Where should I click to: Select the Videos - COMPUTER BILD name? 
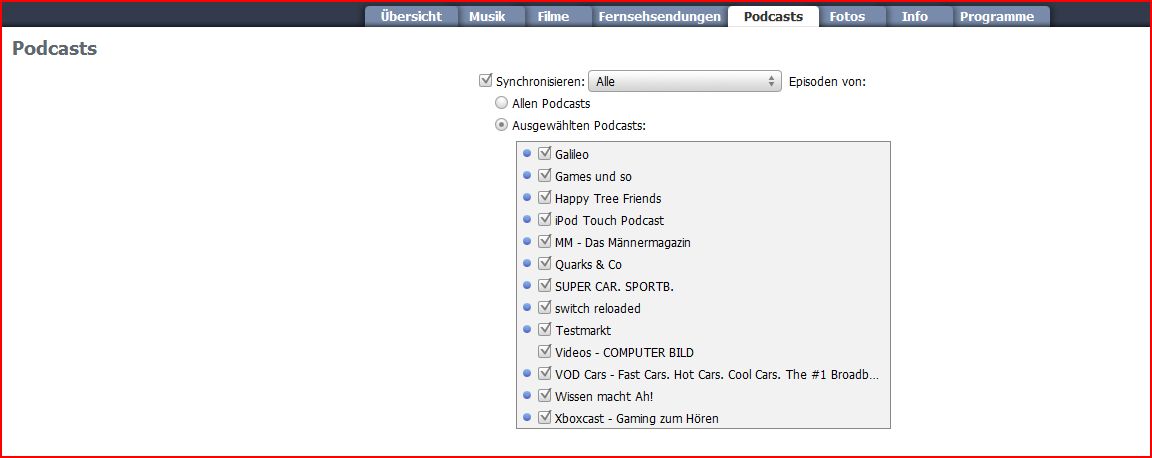[x=624, y=353]
